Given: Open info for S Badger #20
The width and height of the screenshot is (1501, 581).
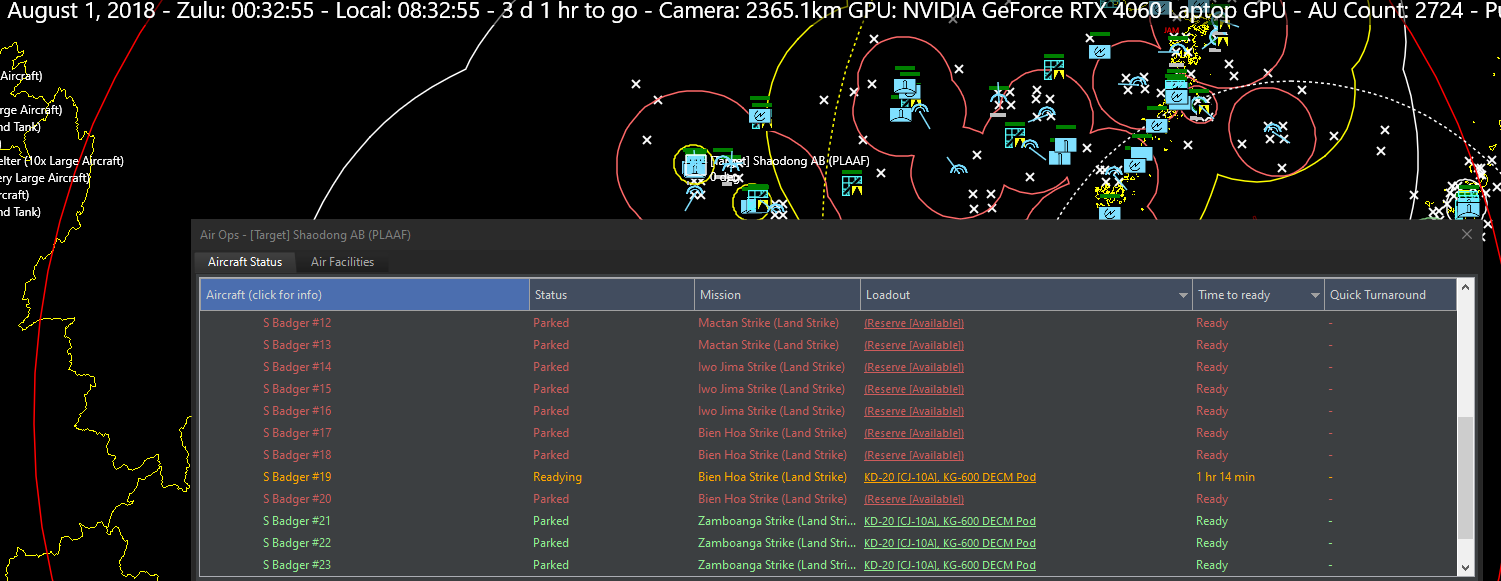Looking at the screenshot, I should point(297,499).
